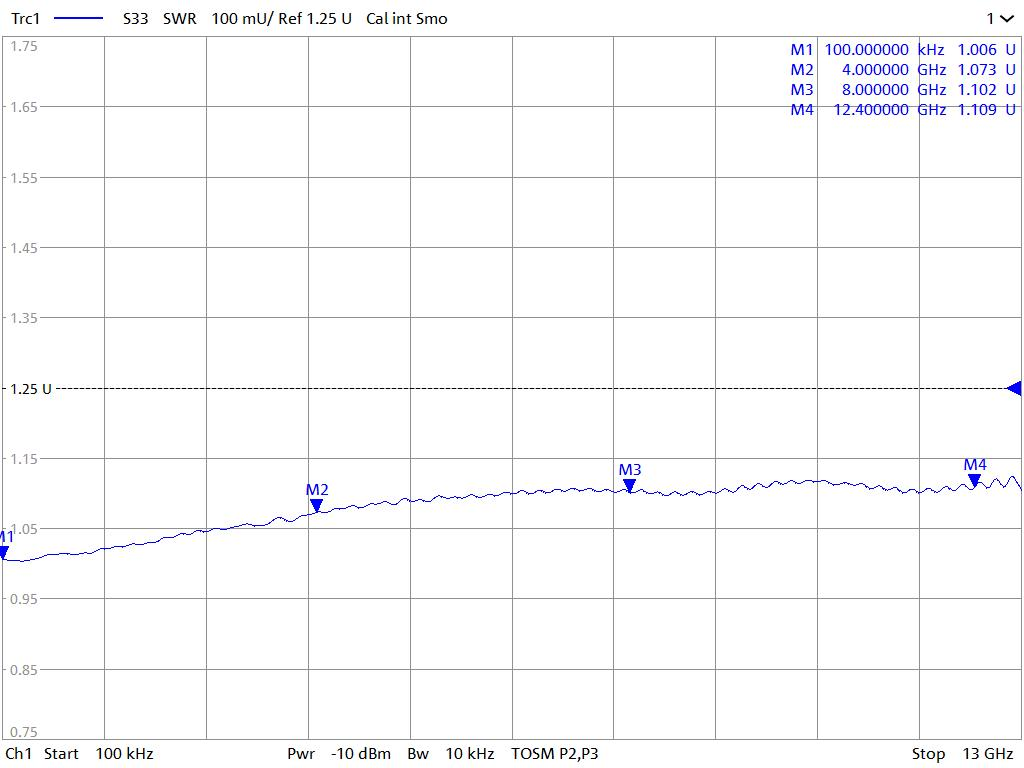Open the diagram number dropdown arrow
Screen dimensions: 1024x768
pyautogui.click(x=1006, y=19)
